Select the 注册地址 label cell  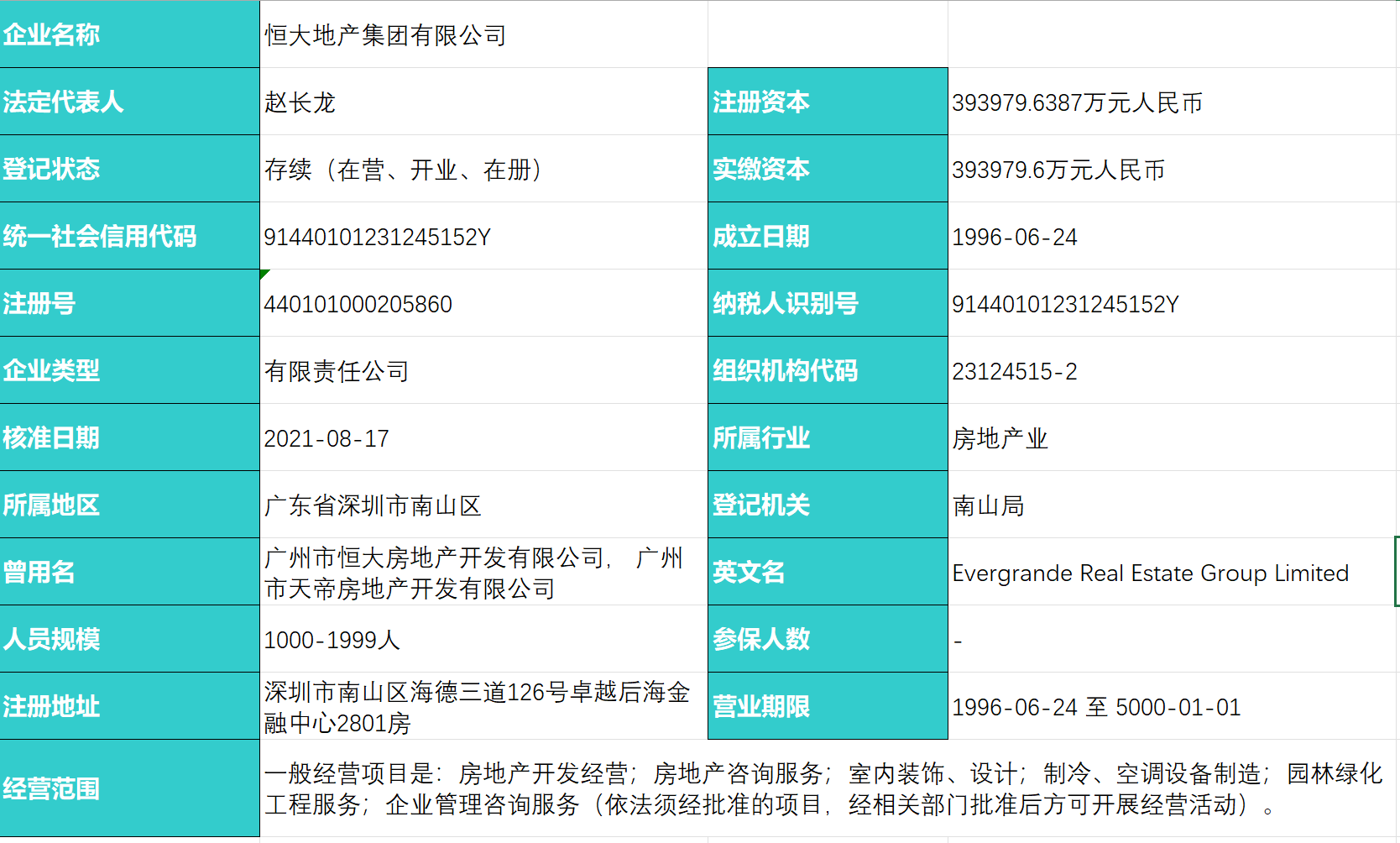(x=129, y=706)
